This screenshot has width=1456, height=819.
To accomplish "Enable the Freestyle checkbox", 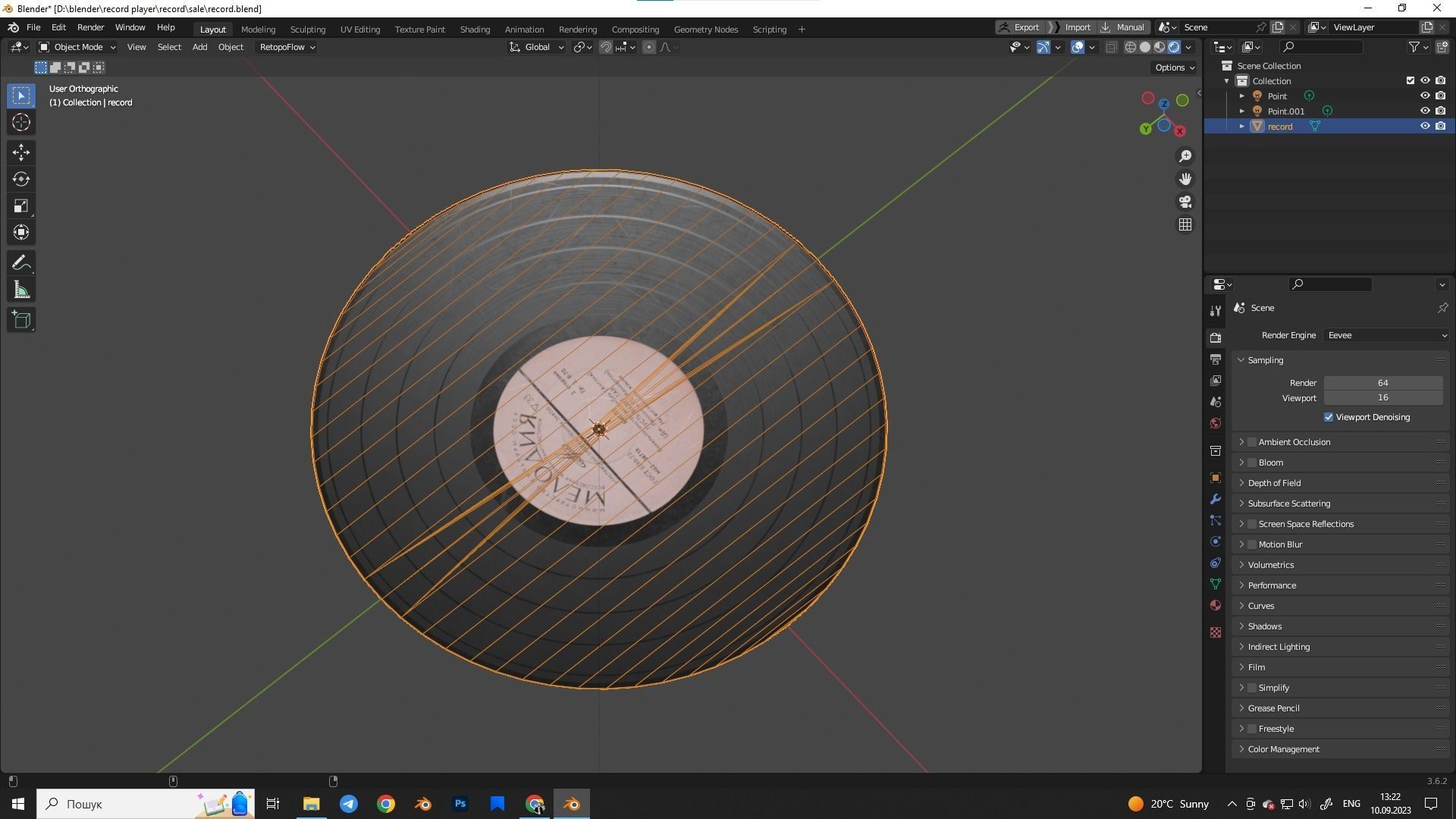I will (1252, 729).
